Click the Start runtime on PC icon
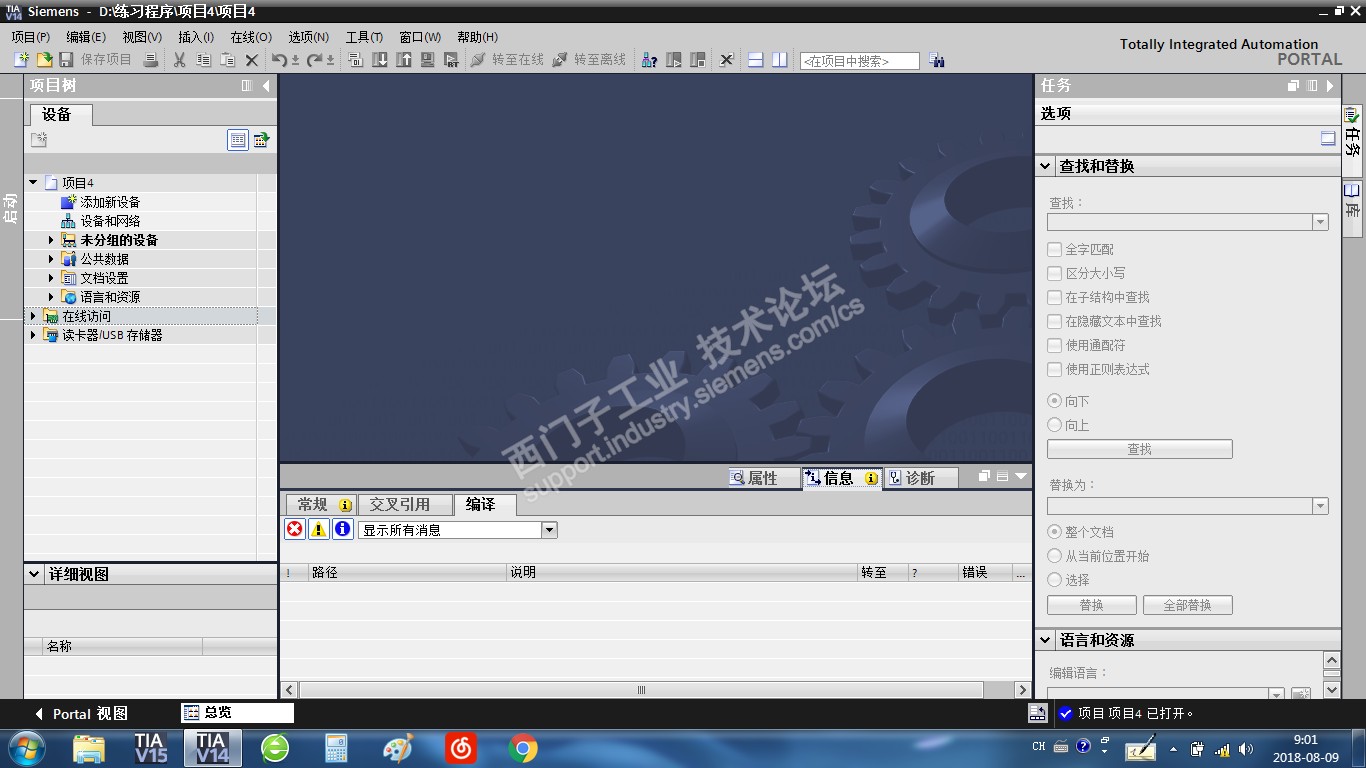Viewport: 1366px width, 768px height. [452, 60]
